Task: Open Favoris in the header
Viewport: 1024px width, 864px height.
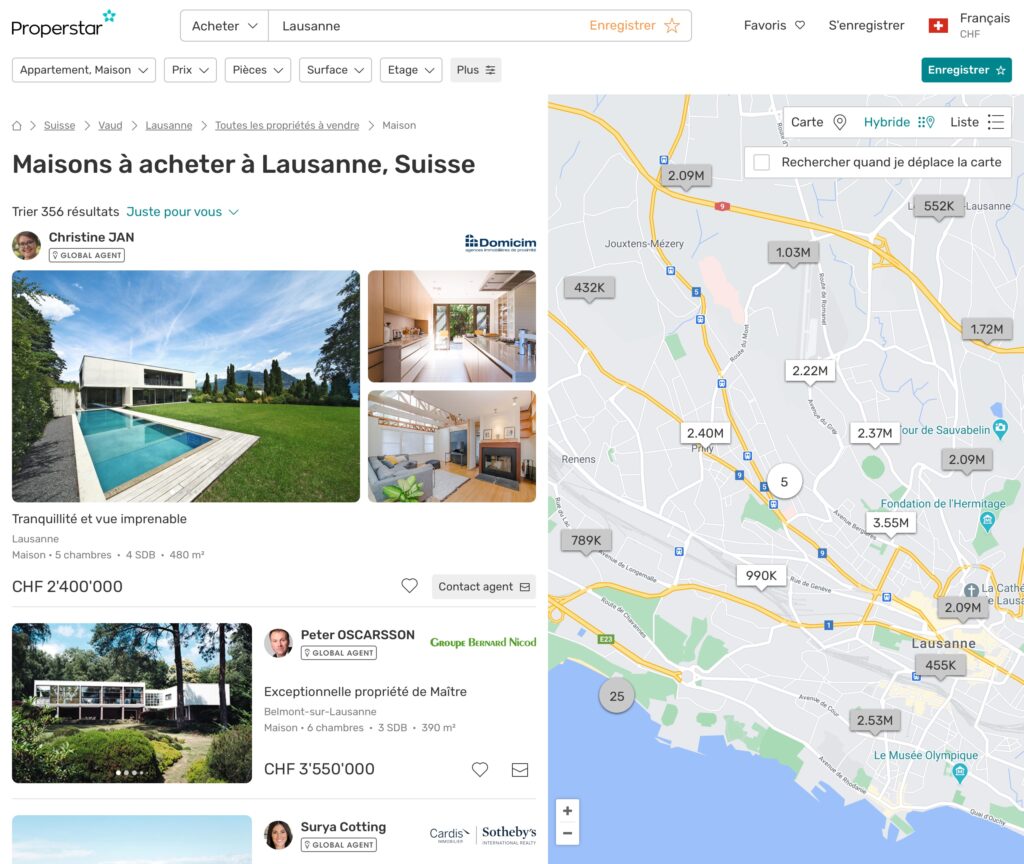Action: pos(774,25)
